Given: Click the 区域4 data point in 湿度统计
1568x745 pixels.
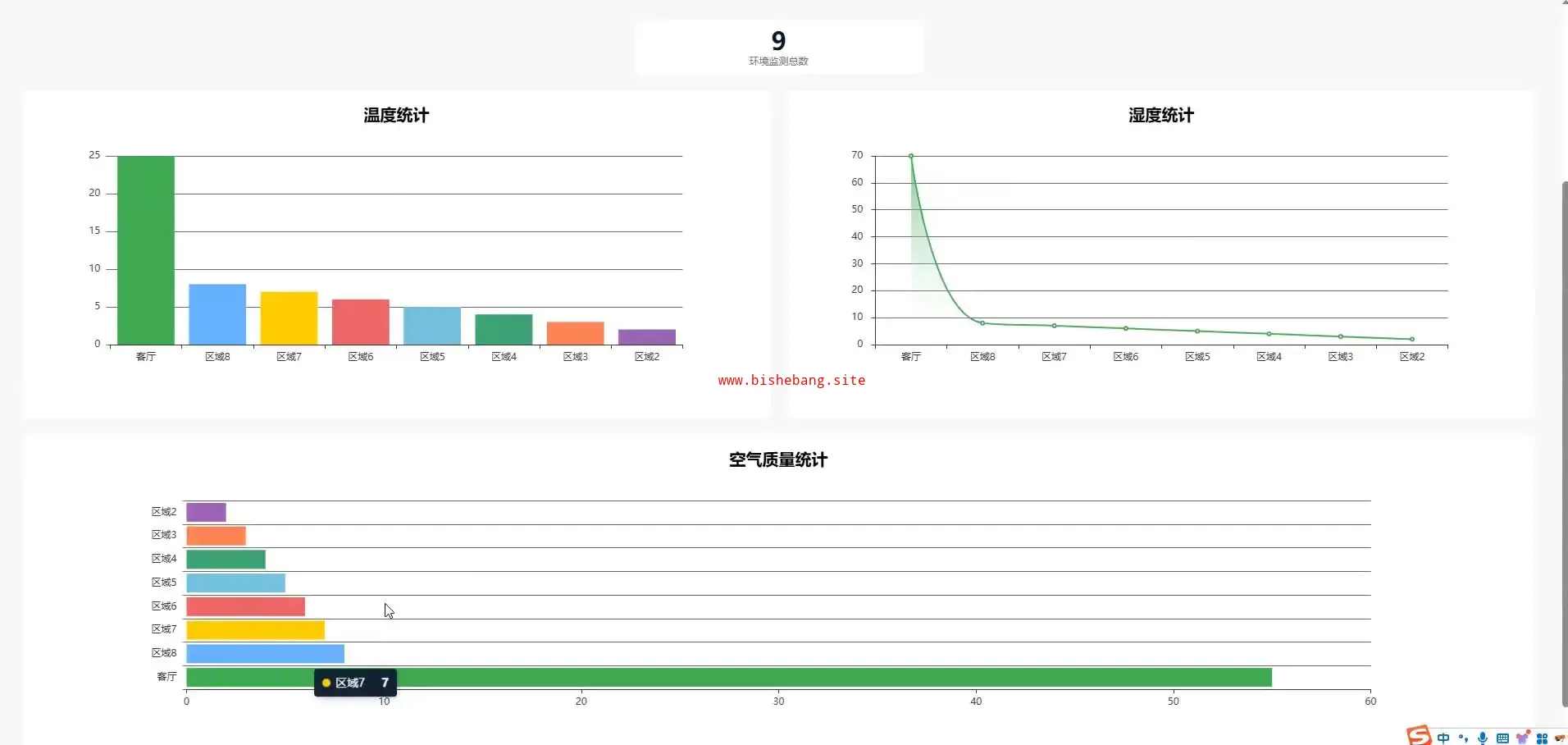Looking at the screenshot, I should [x=1269, y=334].
